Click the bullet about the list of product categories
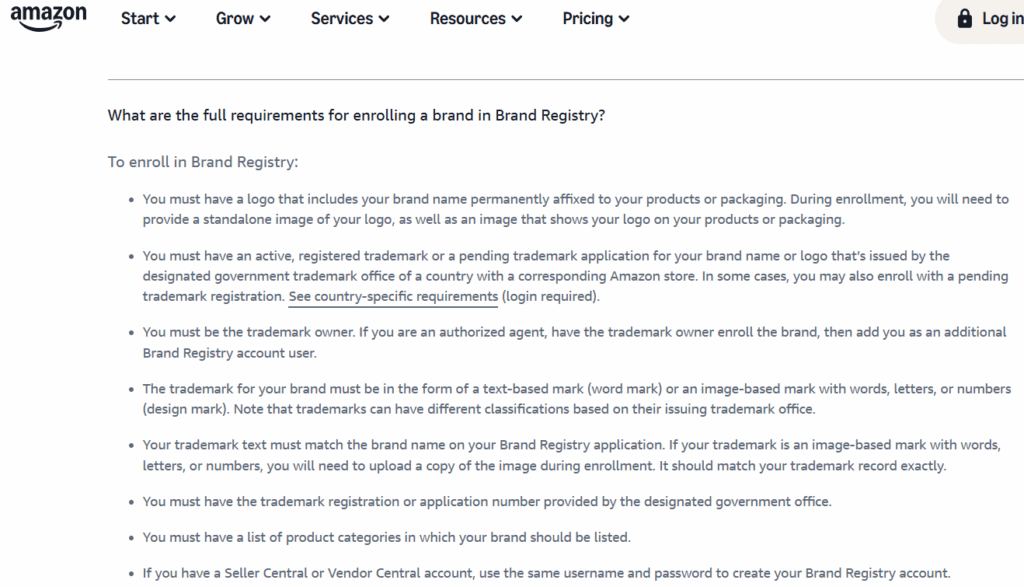This screenshot has height=587, width=1024. [387, 537]
